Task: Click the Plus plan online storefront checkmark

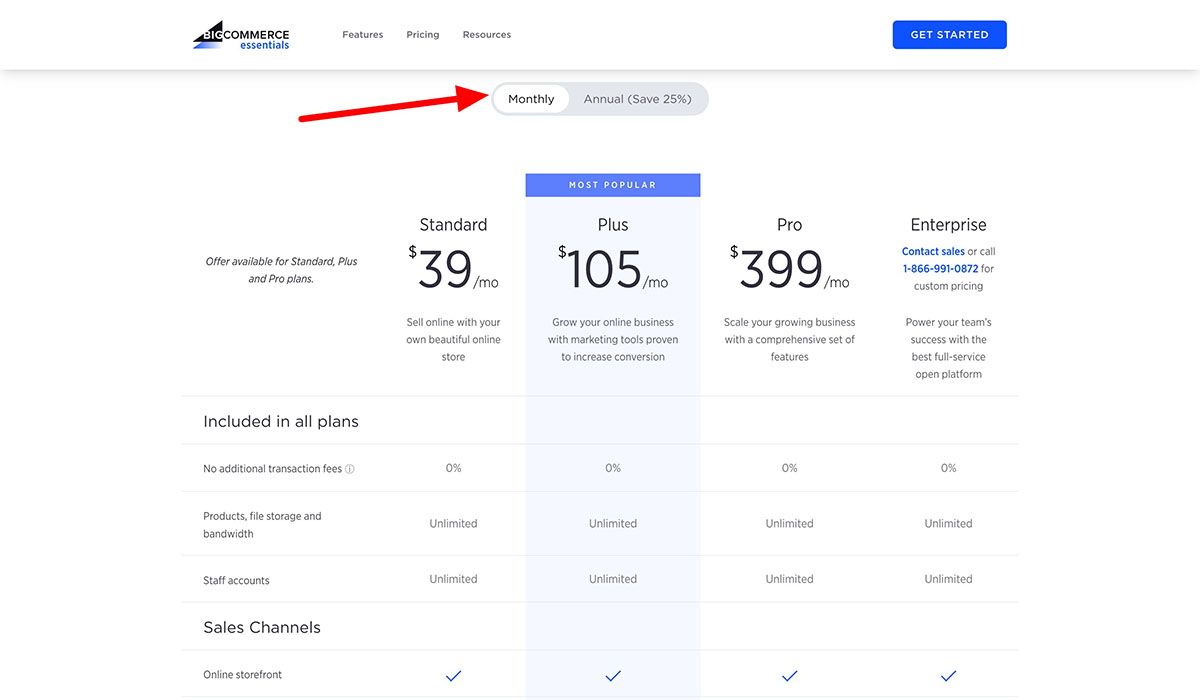Action: click(x=612, y=675)
